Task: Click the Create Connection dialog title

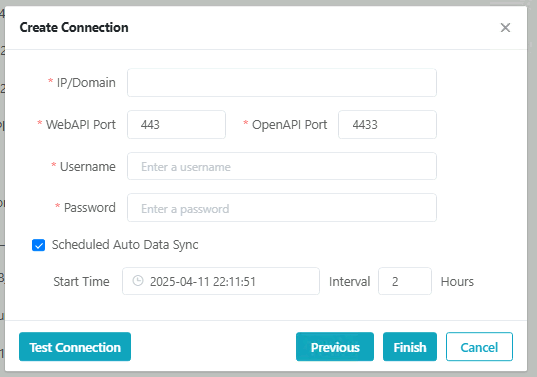Action: pyautogui.click(x=74, y=27)
